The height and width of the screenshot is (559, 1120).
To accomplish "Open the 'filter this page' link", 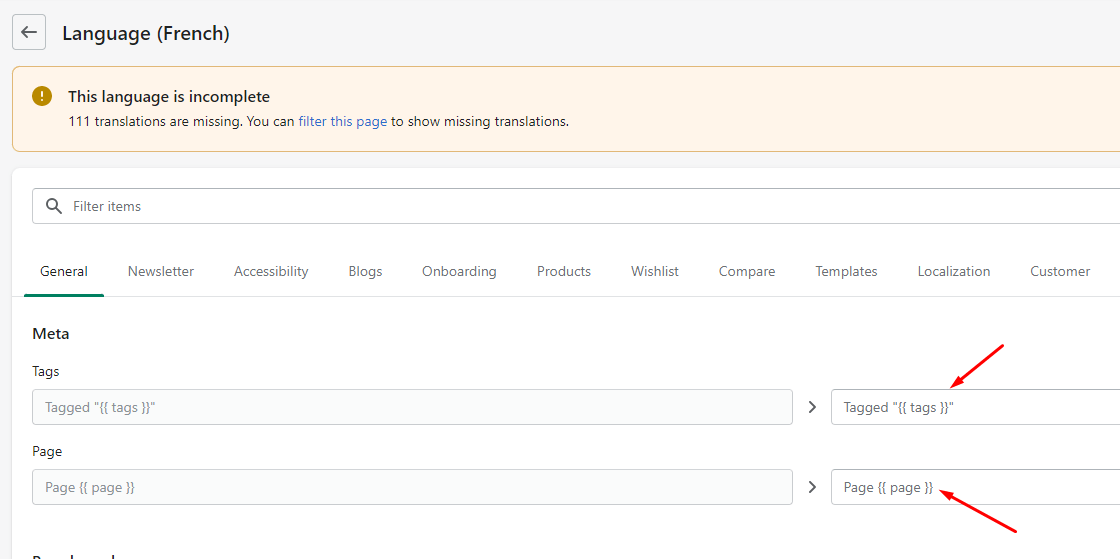I will tap(342, 121).
